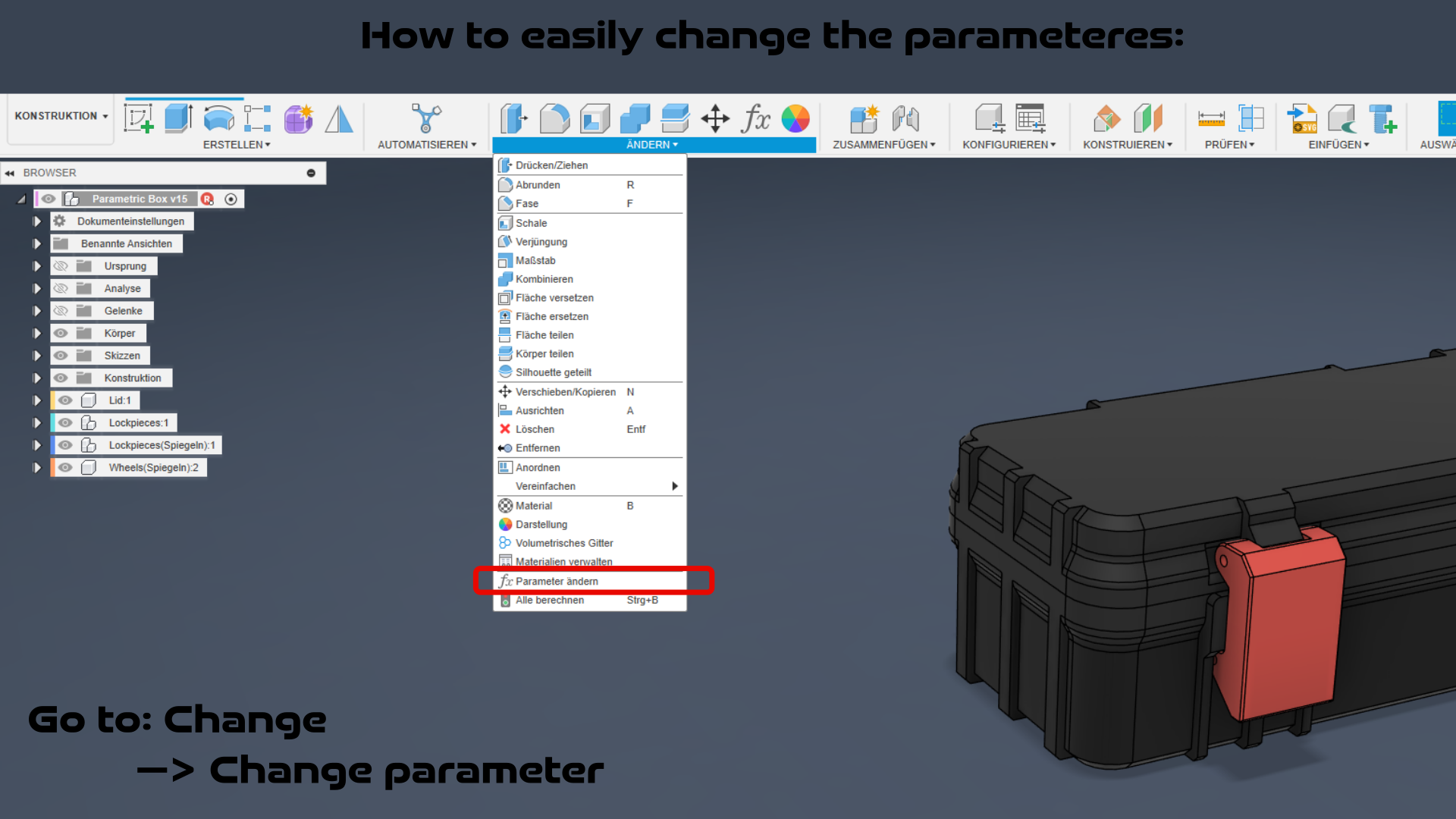1456x819 pixels.
Task: Show the hidden Ursprung folder
Action: click(61, 266)
